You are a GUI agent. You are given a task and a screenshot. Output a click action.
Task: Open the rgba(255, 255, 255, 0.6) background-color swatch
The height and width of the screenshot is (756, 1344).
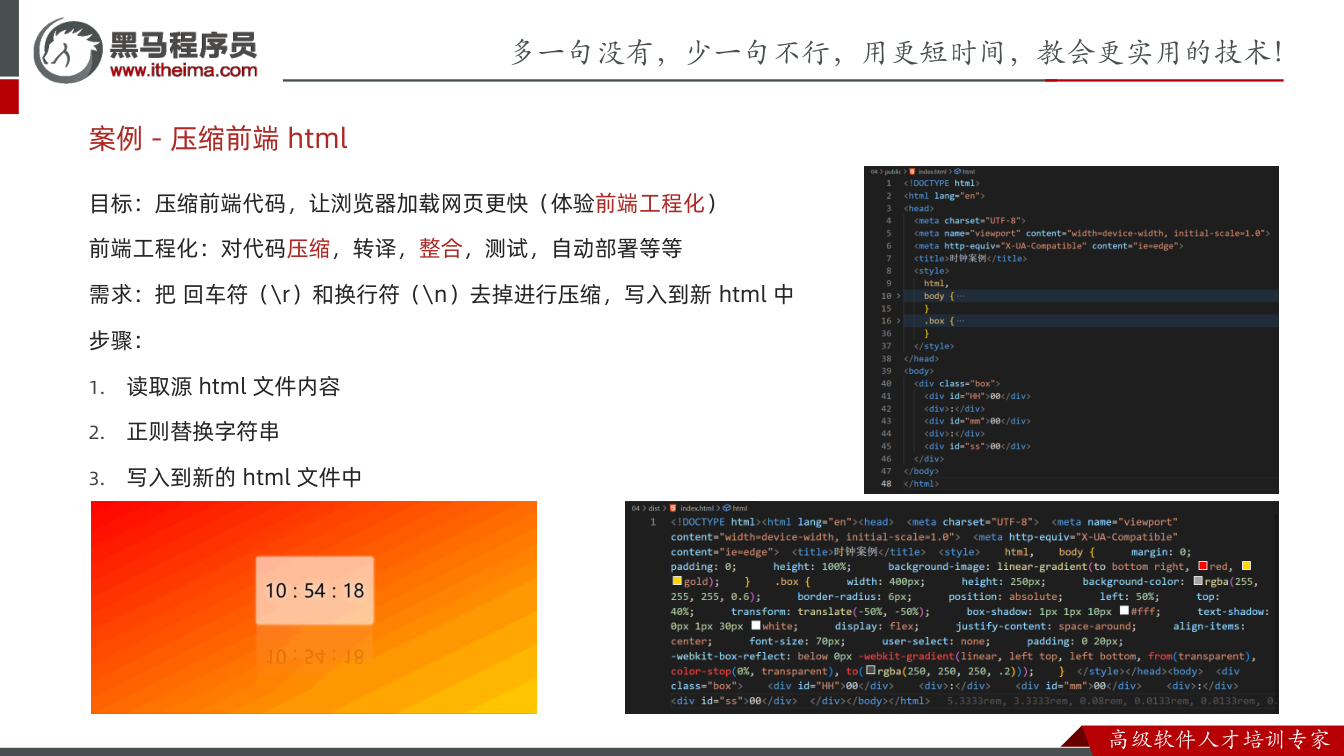pyautogui.click(x=1198, y=581)
